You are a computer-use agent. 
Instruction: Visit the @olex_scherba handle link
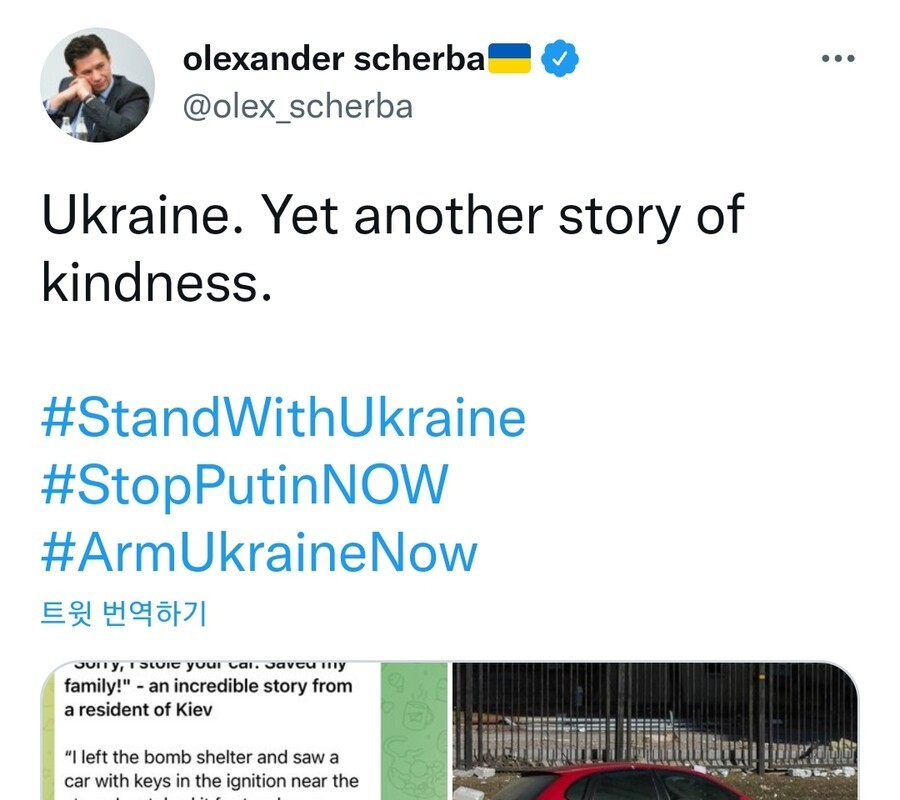point(297,106)
